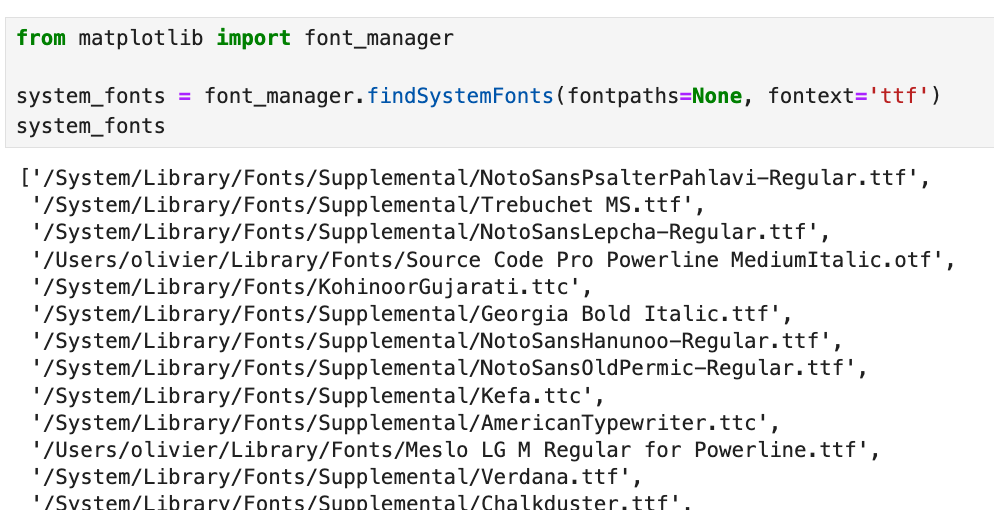Click the Georgia Bold Italic.ttf output line
Viewport: 994px width, 510px height.
pos(413,314)
